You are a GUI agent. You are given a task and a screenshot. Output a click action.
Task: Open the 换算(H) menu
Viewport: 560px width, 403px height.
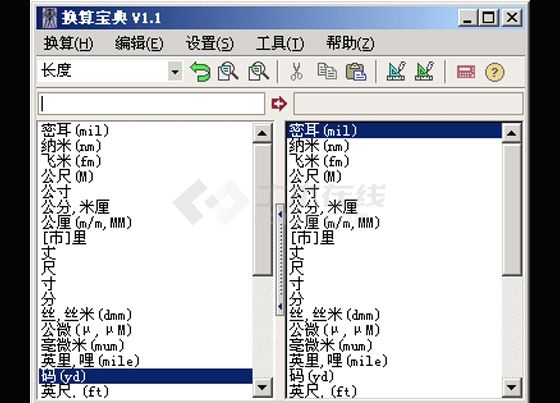tap(68, 44)
